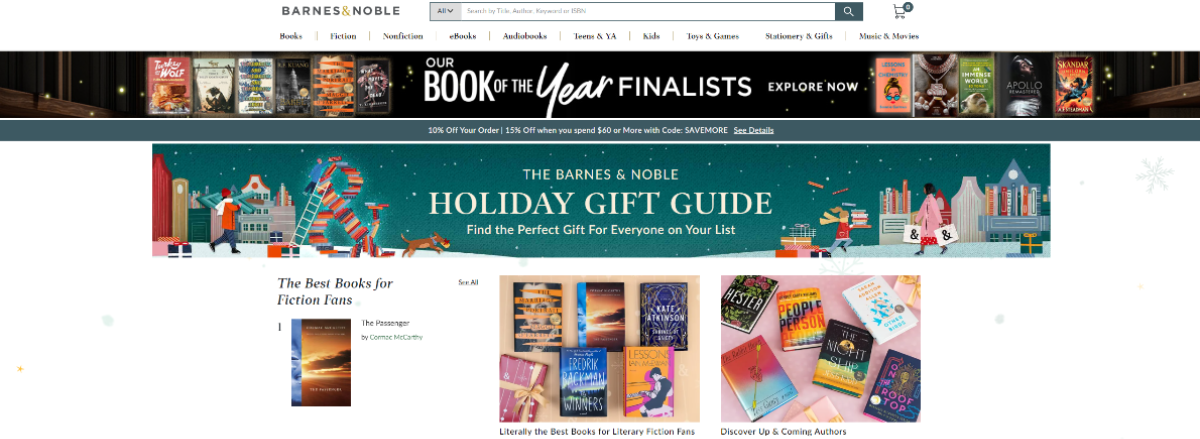This screenshot has width=1200, height=439.
Task: Open the Toys & Games menu
Action: click(713, 36)
